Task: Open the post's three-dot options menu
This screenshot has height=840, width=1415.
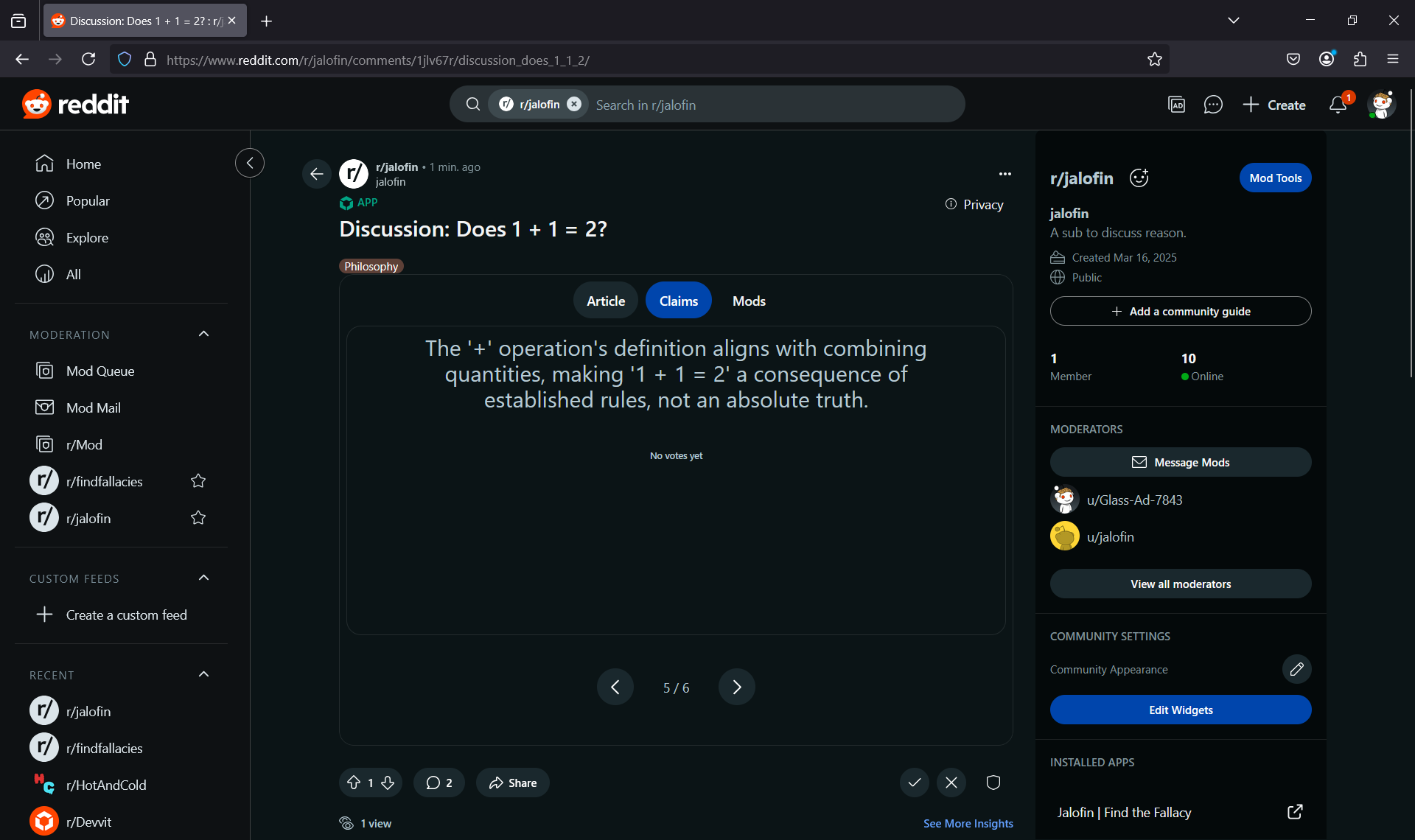Action: (x=1005, y=174)
